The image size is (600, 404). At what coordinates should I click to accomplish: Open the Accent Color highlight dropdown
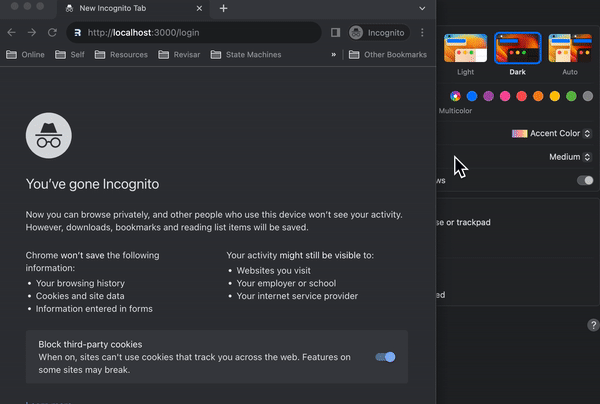[x=551, y=134]
